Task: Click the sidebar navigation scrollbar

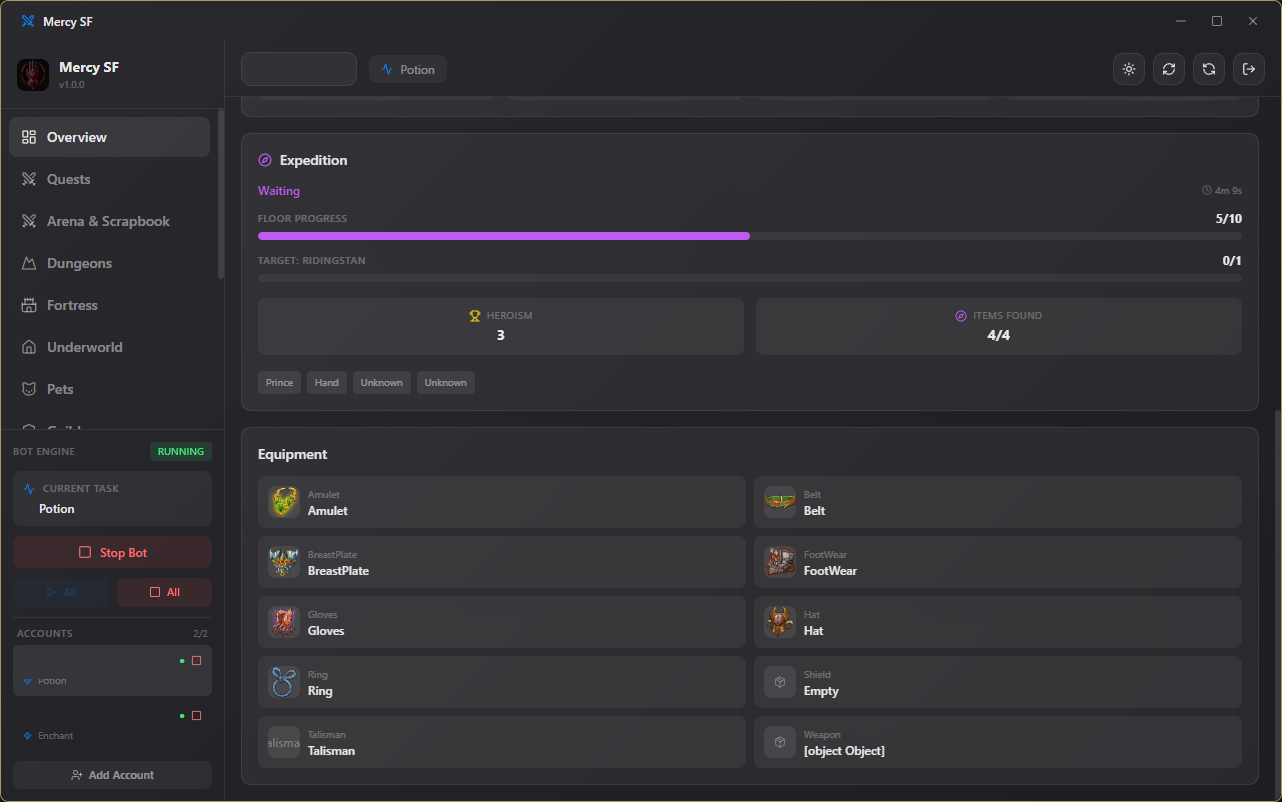Action: (x=221, y=194)
